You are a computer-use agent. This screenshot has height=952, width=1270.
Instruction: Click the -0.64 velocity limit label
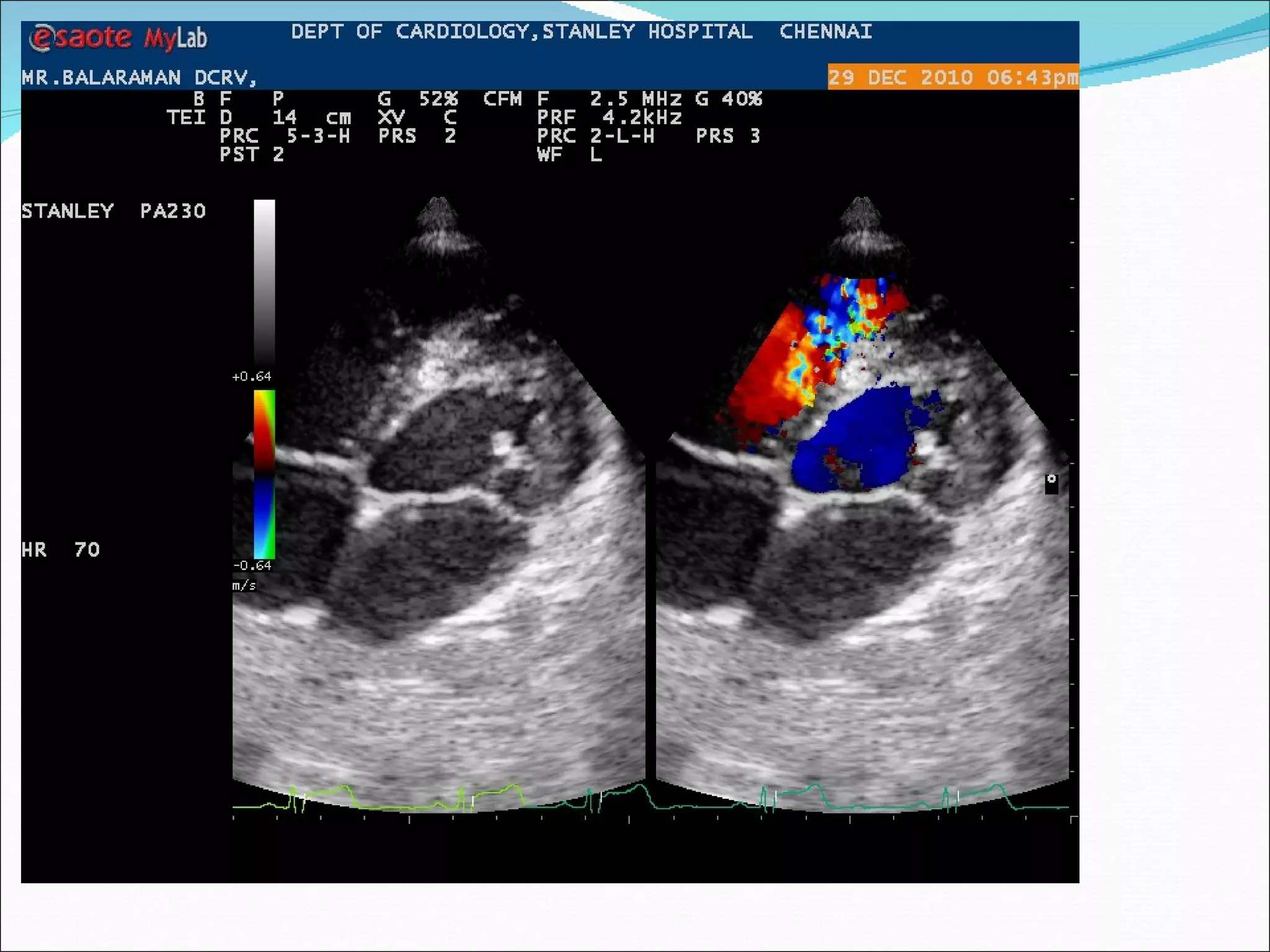coord(252,565)
